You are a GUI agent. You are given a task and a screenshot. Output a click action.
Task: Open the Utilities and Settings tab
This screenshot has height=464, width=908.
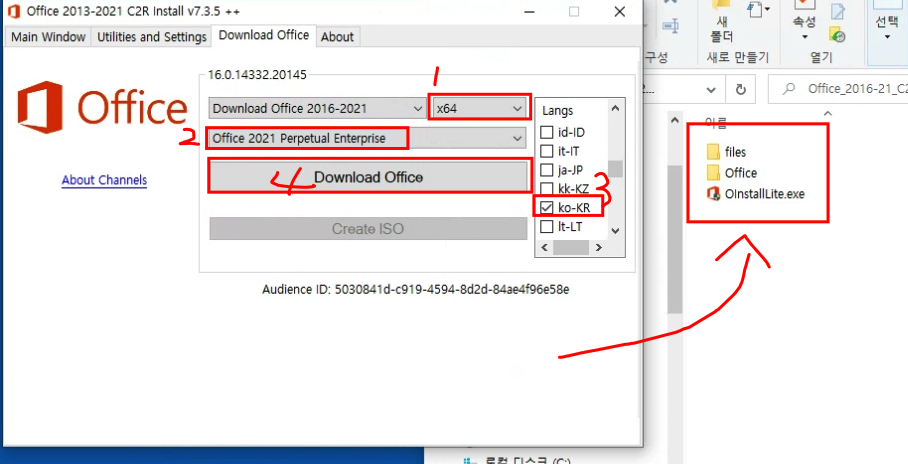[x=152, y=36]
